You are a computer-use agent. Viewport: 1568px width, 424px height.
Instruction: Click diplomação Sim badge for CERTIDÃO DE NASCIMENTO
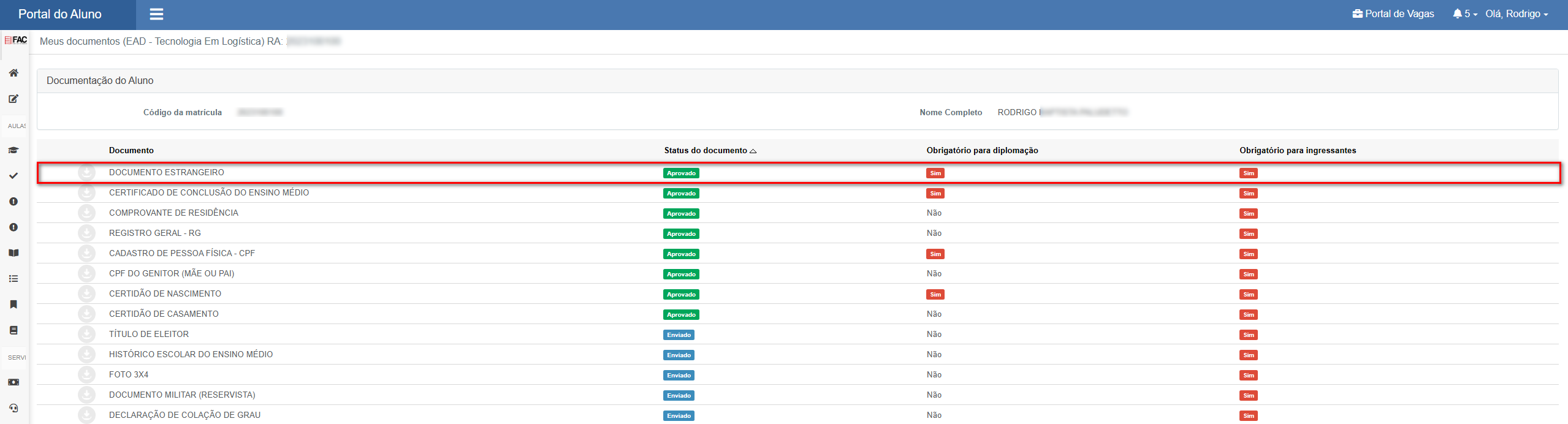[x=935, y=295]
